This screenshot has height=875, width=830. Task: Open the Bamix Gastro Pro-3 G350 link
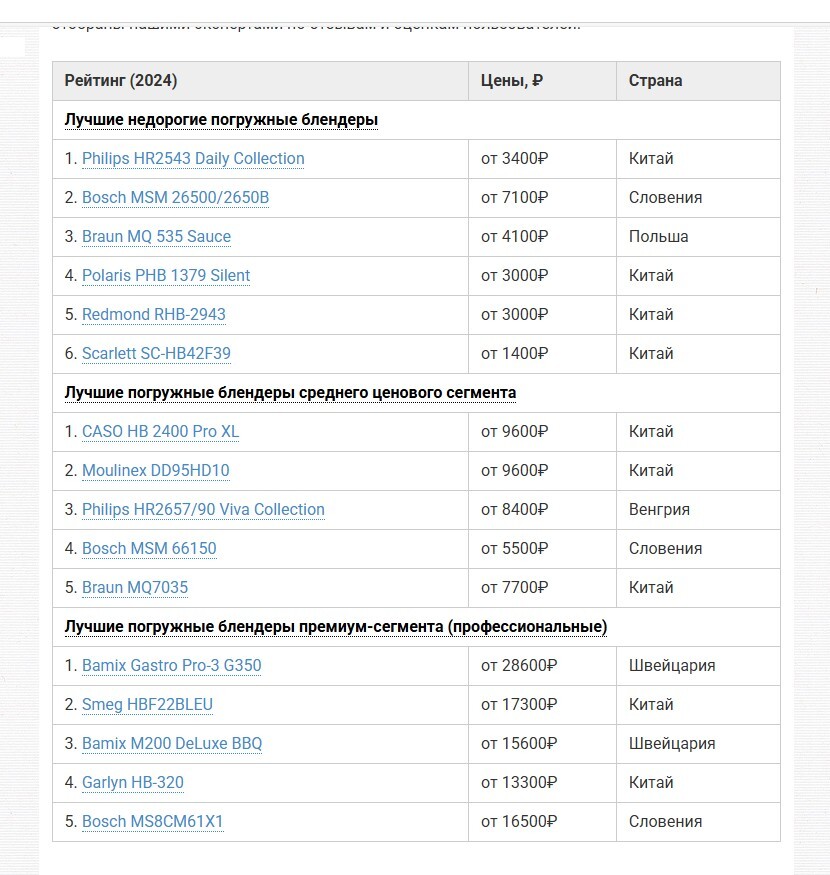[x=171, y=665]
